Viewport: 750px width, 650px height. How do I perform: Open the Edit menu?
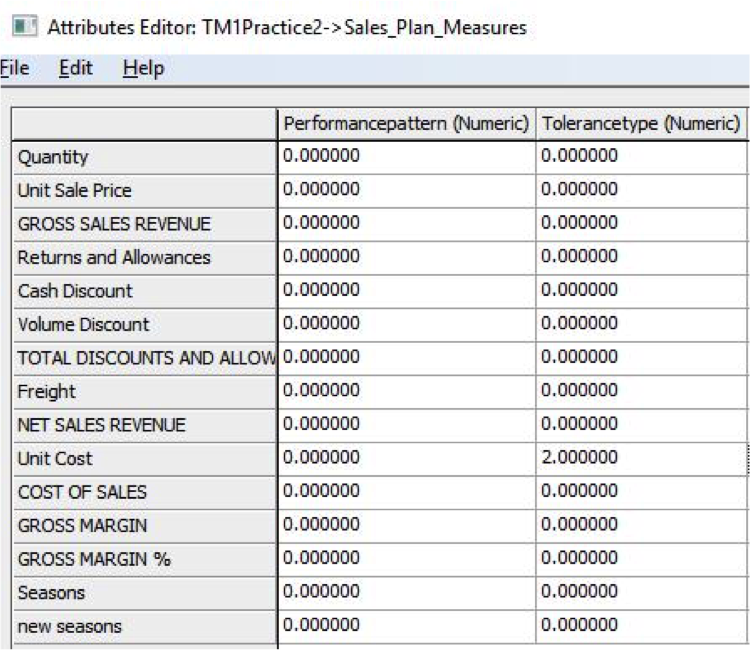click(76, 68)
